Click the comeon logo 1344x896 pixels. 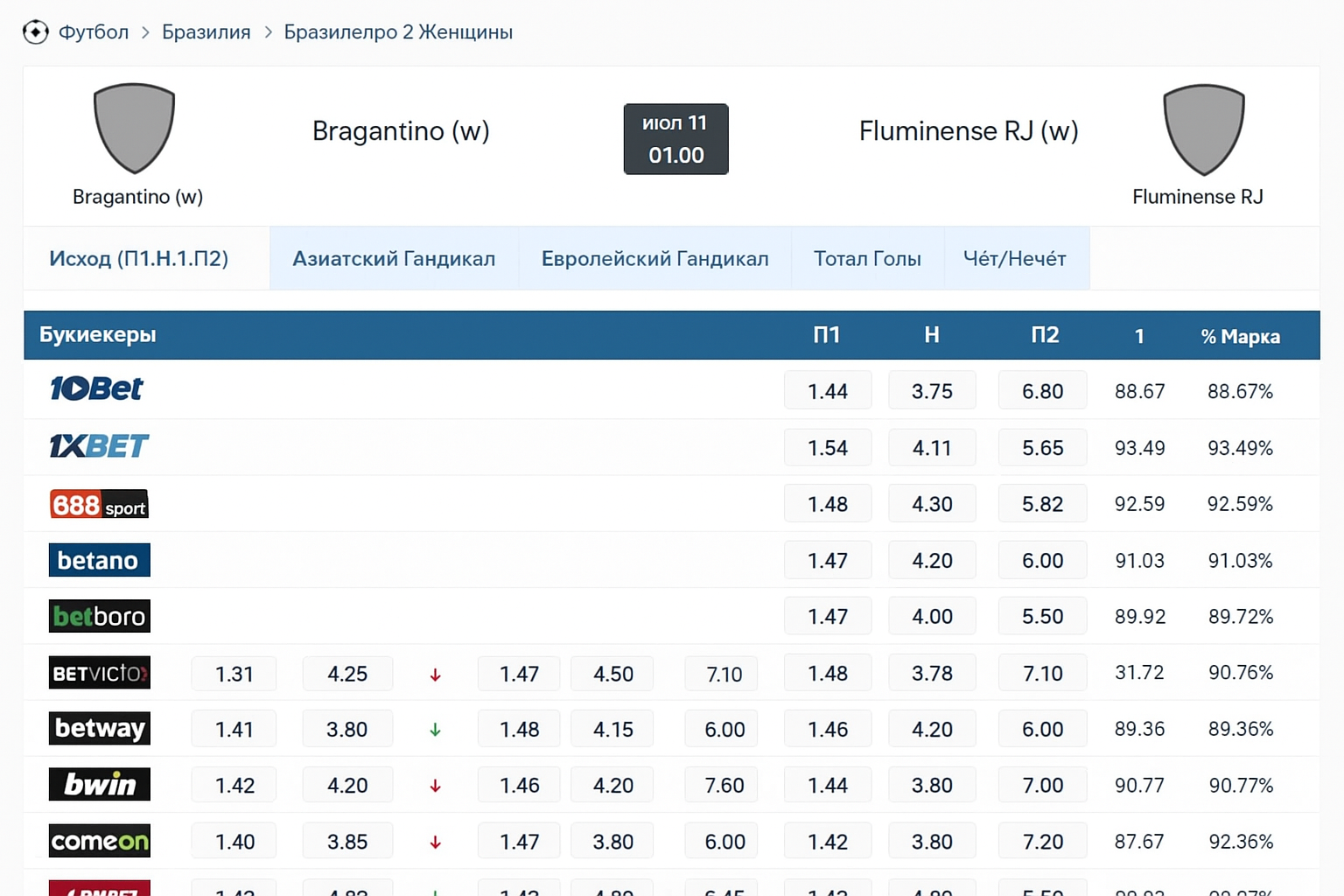(99, 841)
